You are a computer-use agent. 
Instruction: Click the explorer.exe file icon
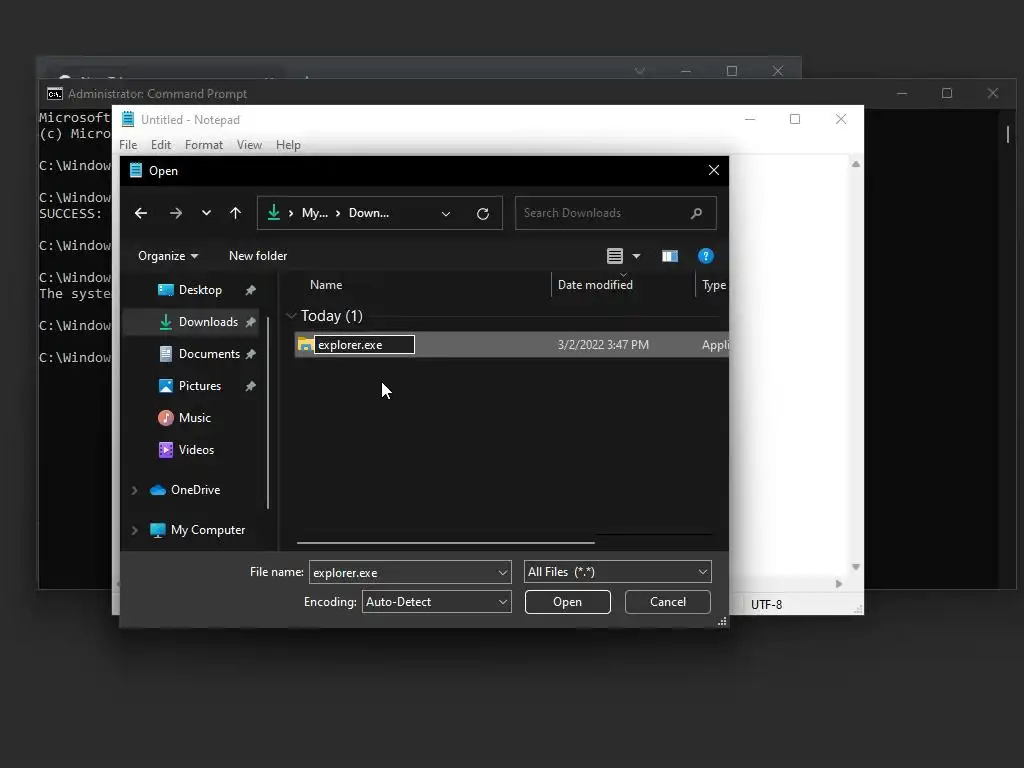[x=304, y=344]
